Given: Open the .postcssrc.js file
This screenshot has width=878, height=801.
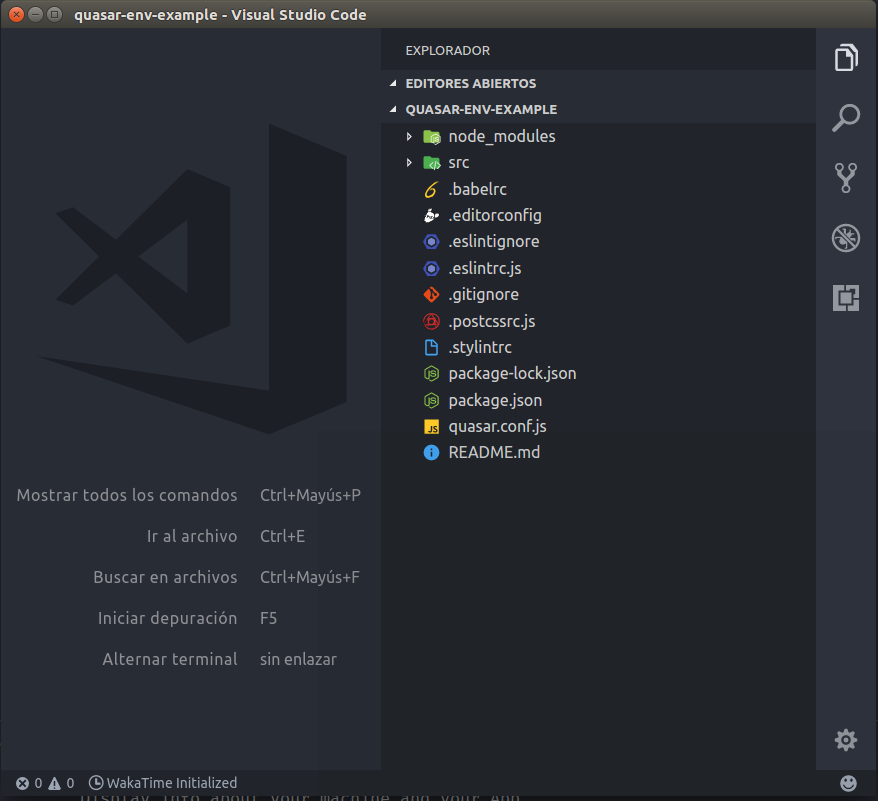Looking at the screenshot, I should coord(492,322).
